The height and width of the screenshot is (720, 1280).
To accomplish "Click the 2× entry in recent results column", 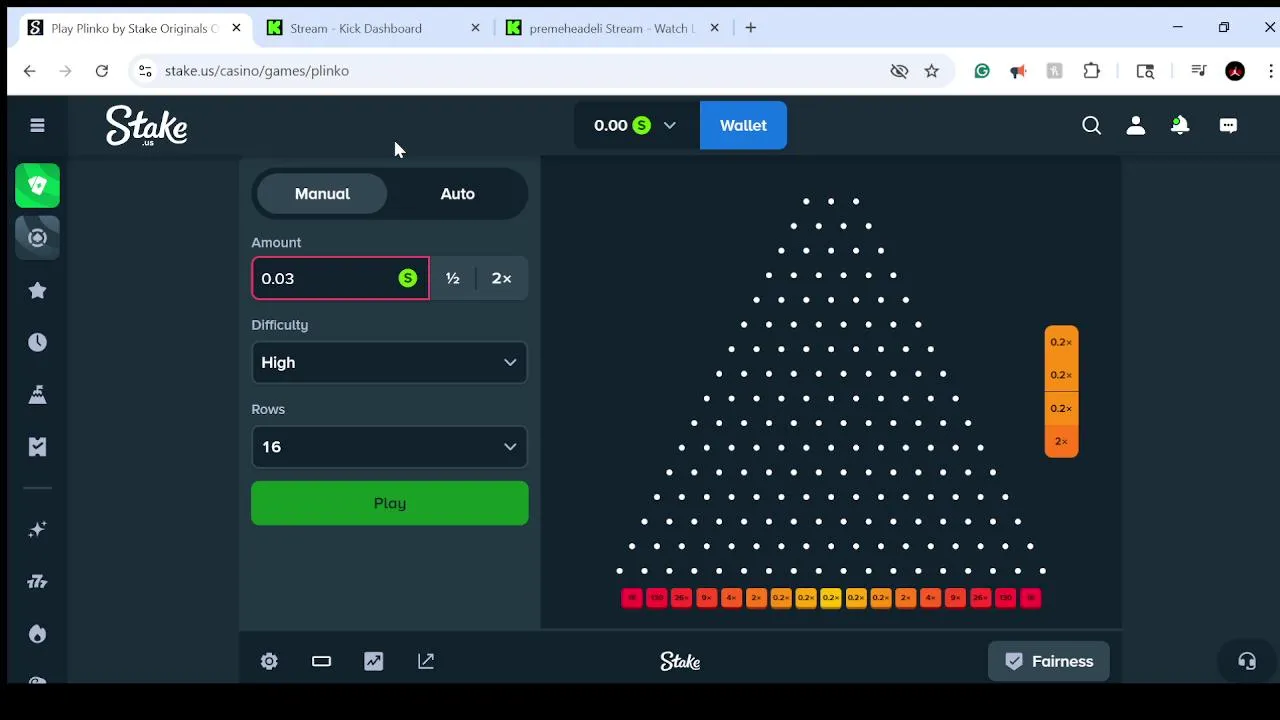I will 1061,441.
